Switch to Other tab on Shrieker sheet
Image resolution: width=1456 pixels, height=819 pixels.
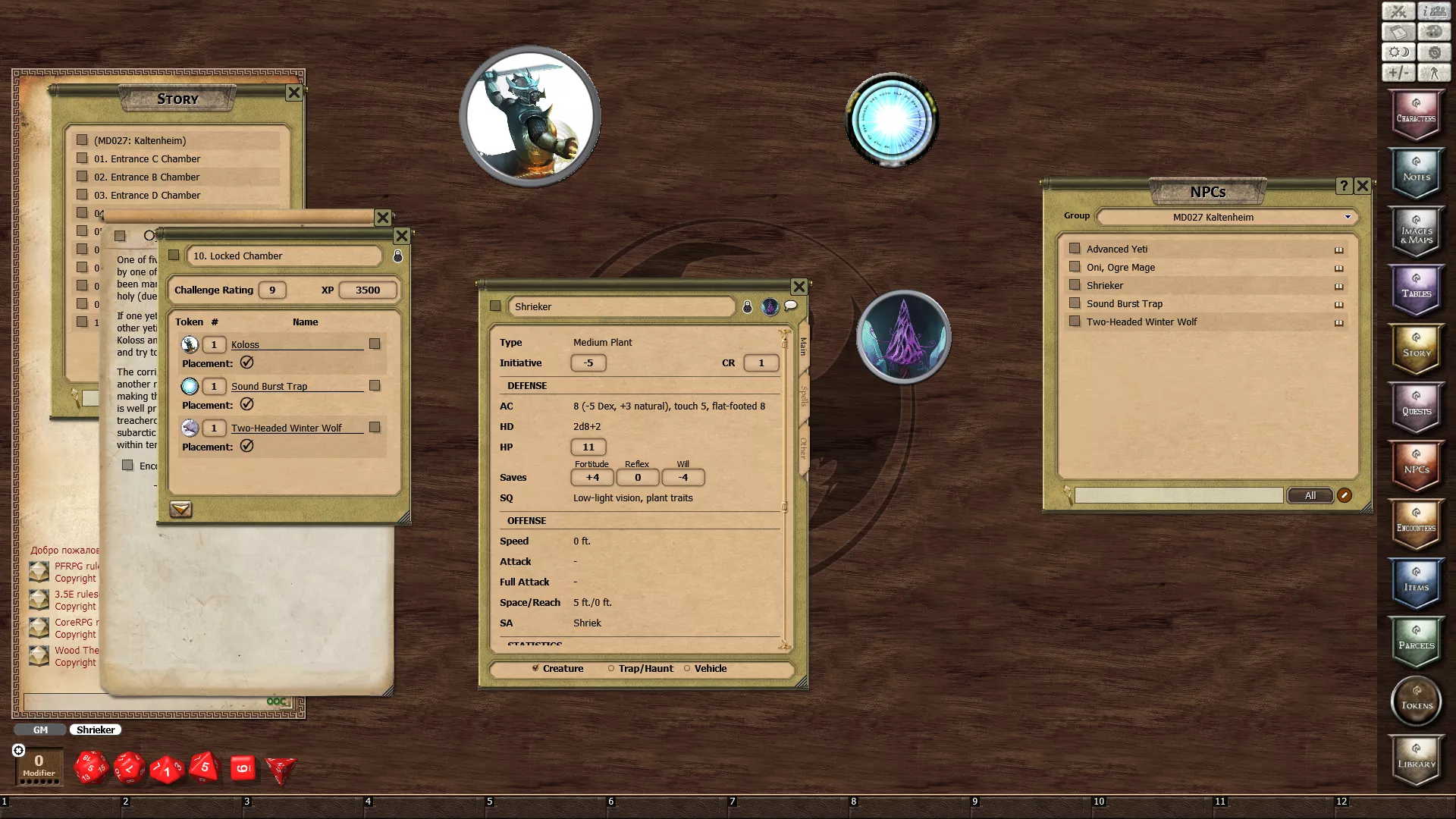(803, 447)
